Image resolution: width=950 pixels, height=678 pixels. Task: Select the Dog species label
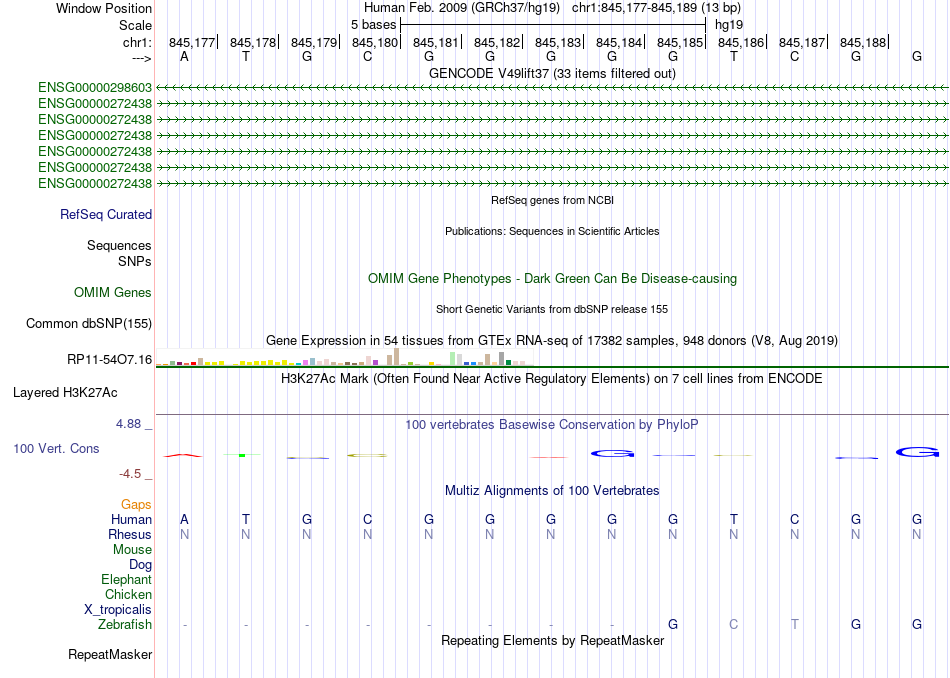coord(141,565)
